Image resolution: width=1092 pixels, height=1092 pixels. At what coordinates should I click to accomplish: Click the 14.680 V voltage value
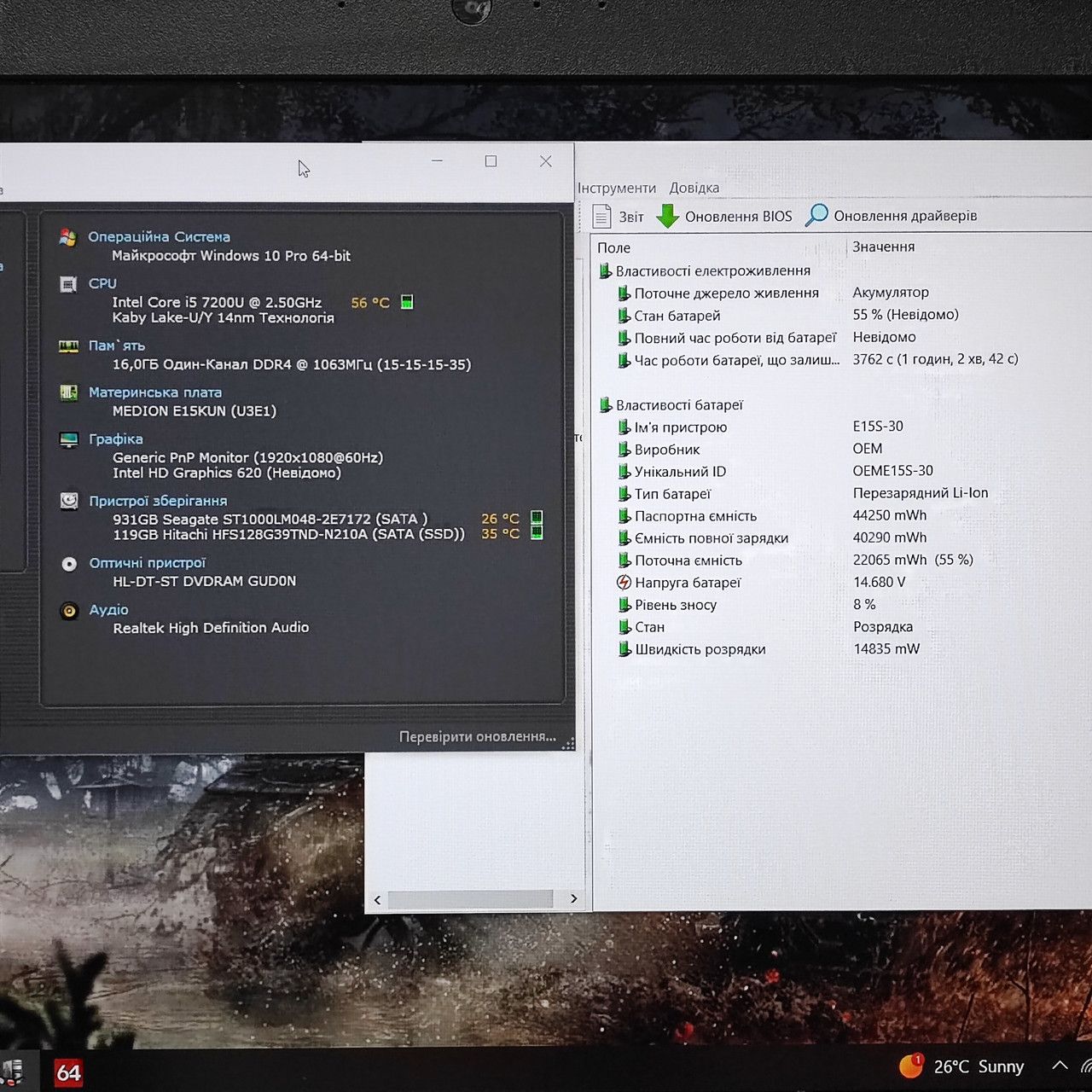(x=880, y=582)
